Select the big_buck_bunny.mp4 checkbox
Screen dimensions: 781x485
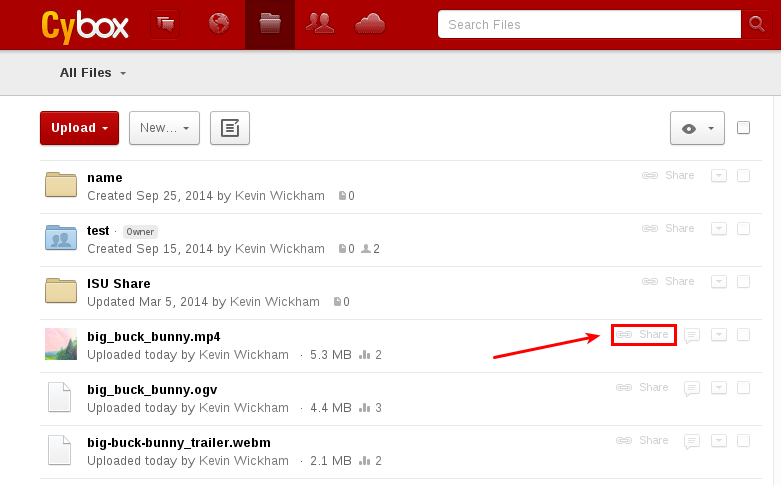[743, 335]
